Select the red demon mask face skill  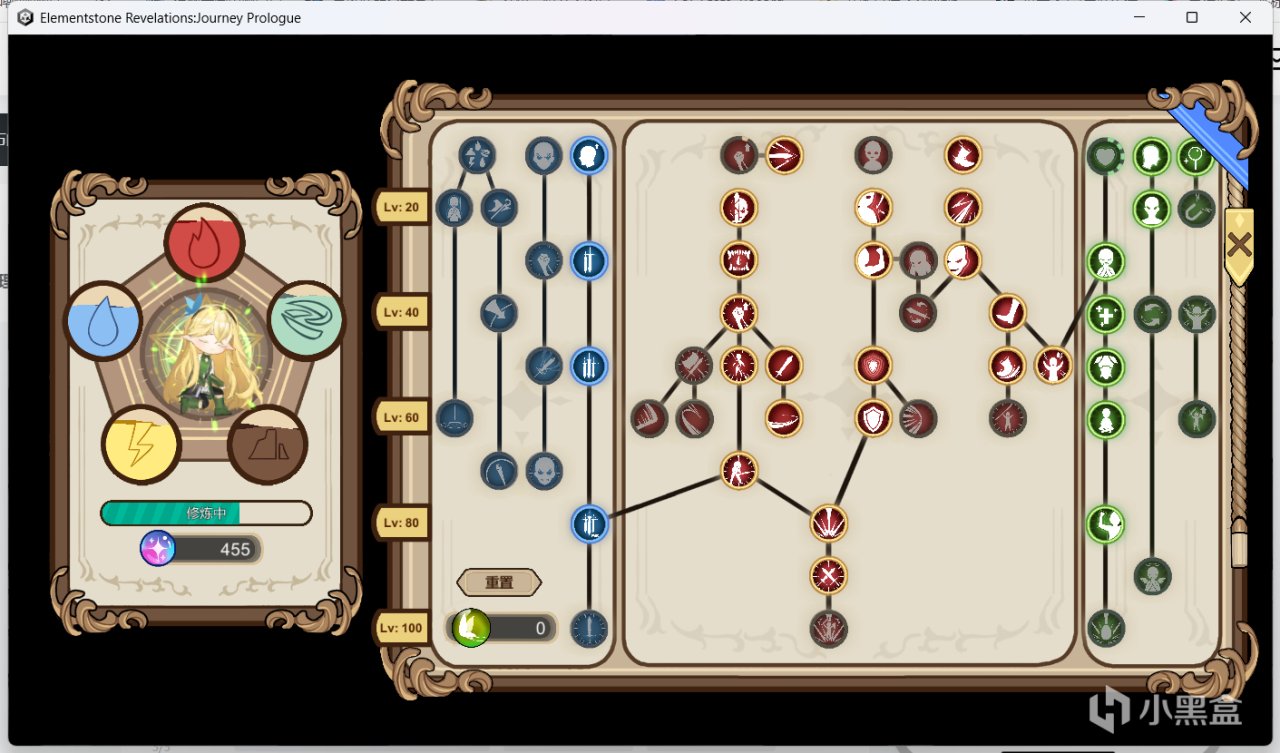click(963, 260)
